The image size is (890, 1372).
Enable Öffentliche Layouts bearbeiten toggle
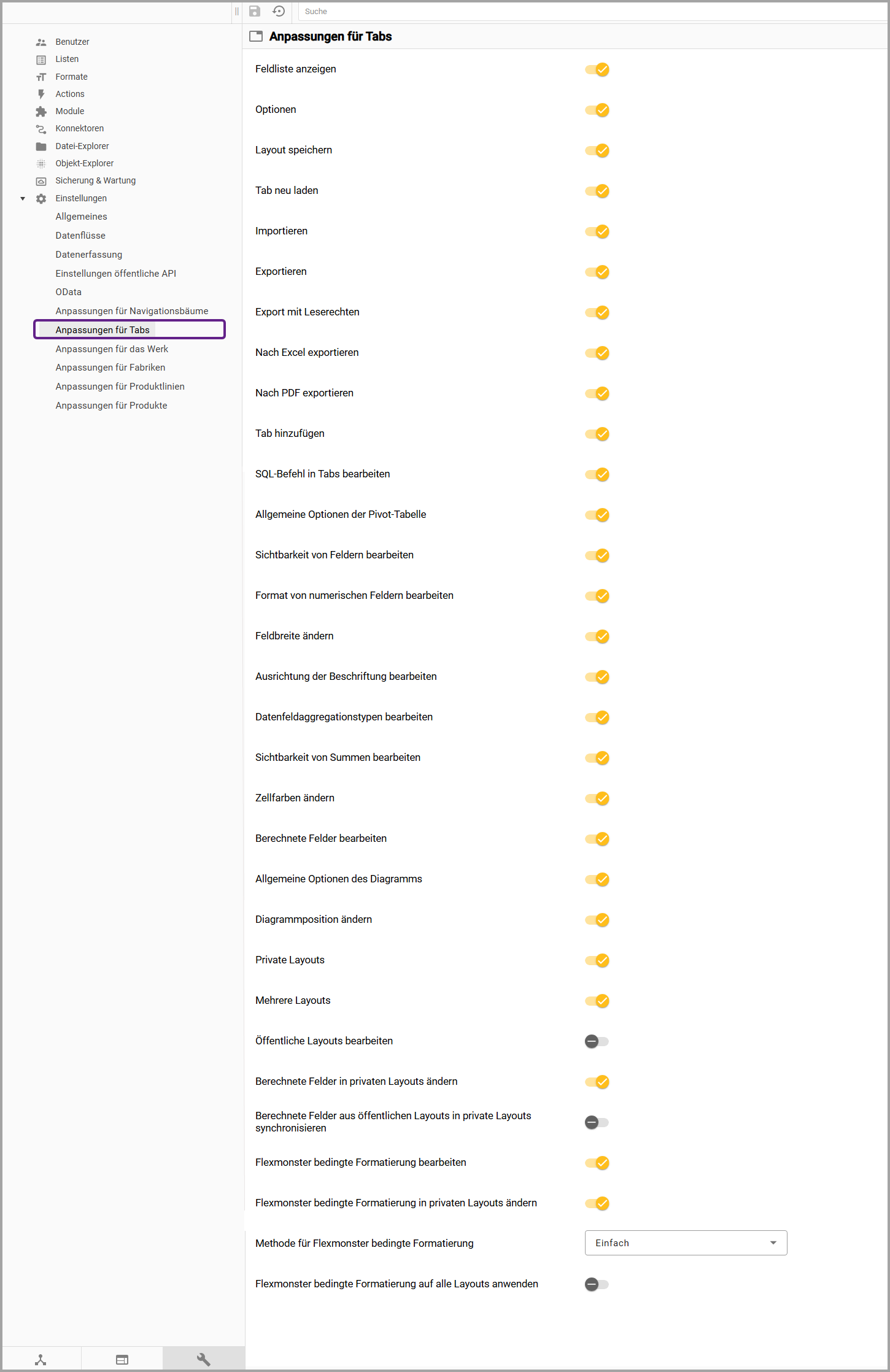click(x=597, y=1041)
